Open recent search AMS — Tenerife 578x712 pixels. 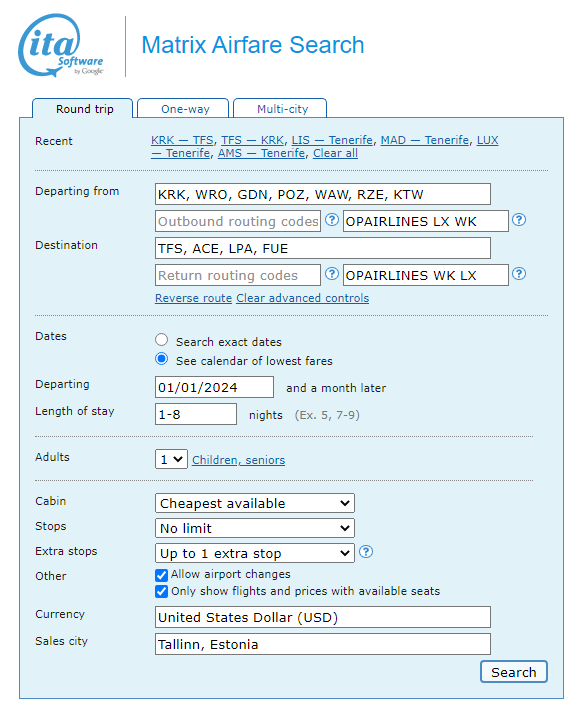click(x=261, y=153)
